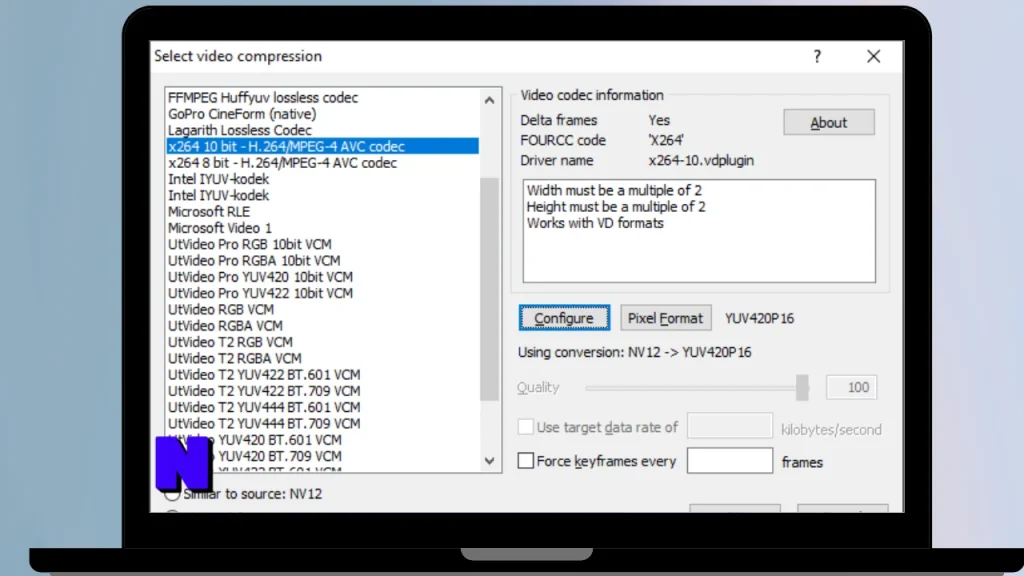
Task: Select x264 10 bit H.264/MPEG-4 AVC codec
Action: coord(323,146)
